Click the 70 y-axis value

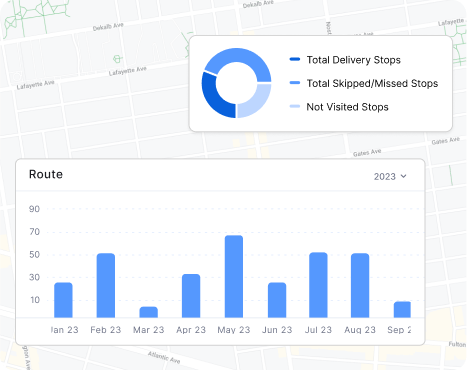(34, 232)
